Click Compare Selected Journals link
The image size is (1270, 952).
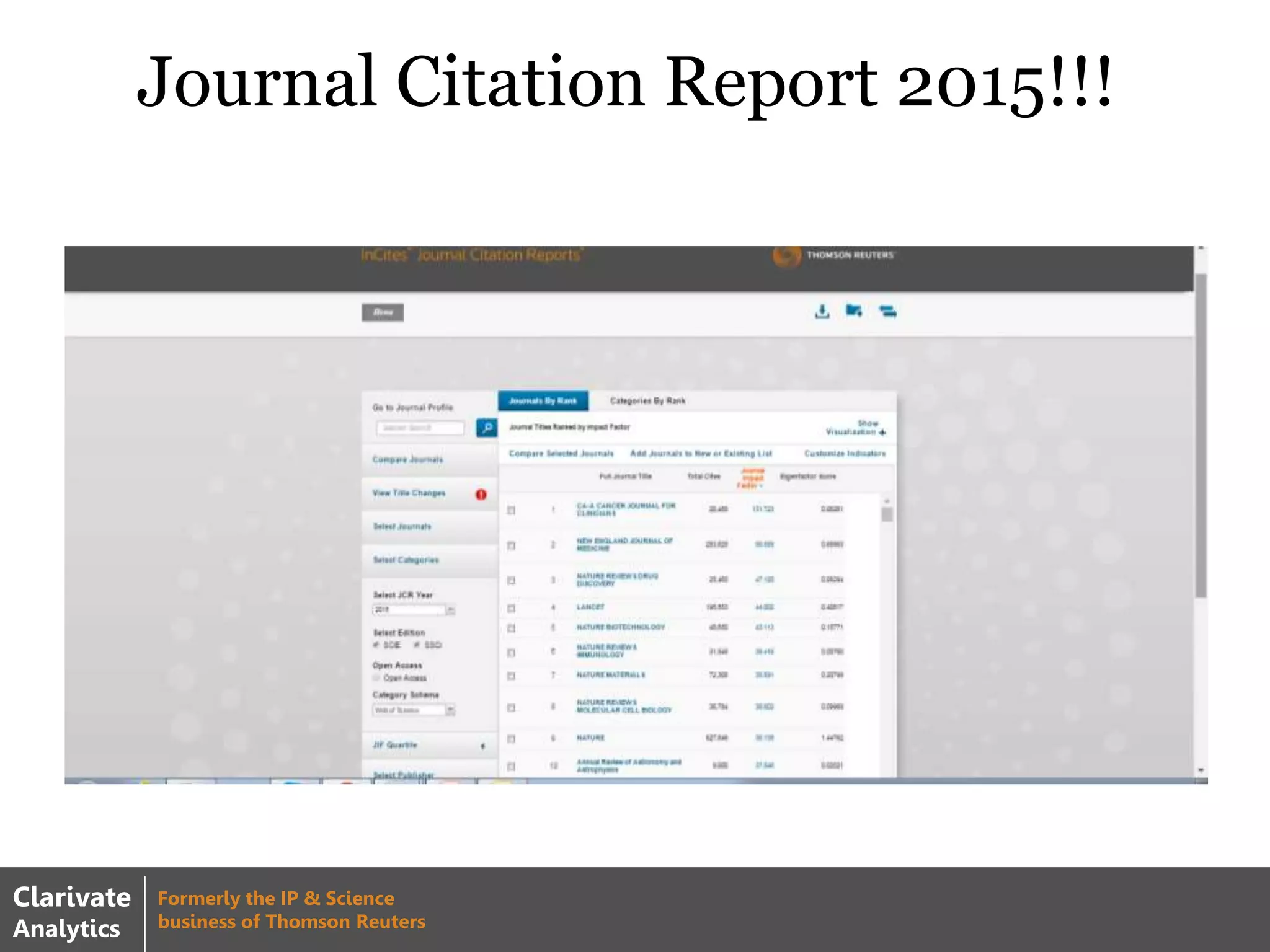[x=561, y=454]
